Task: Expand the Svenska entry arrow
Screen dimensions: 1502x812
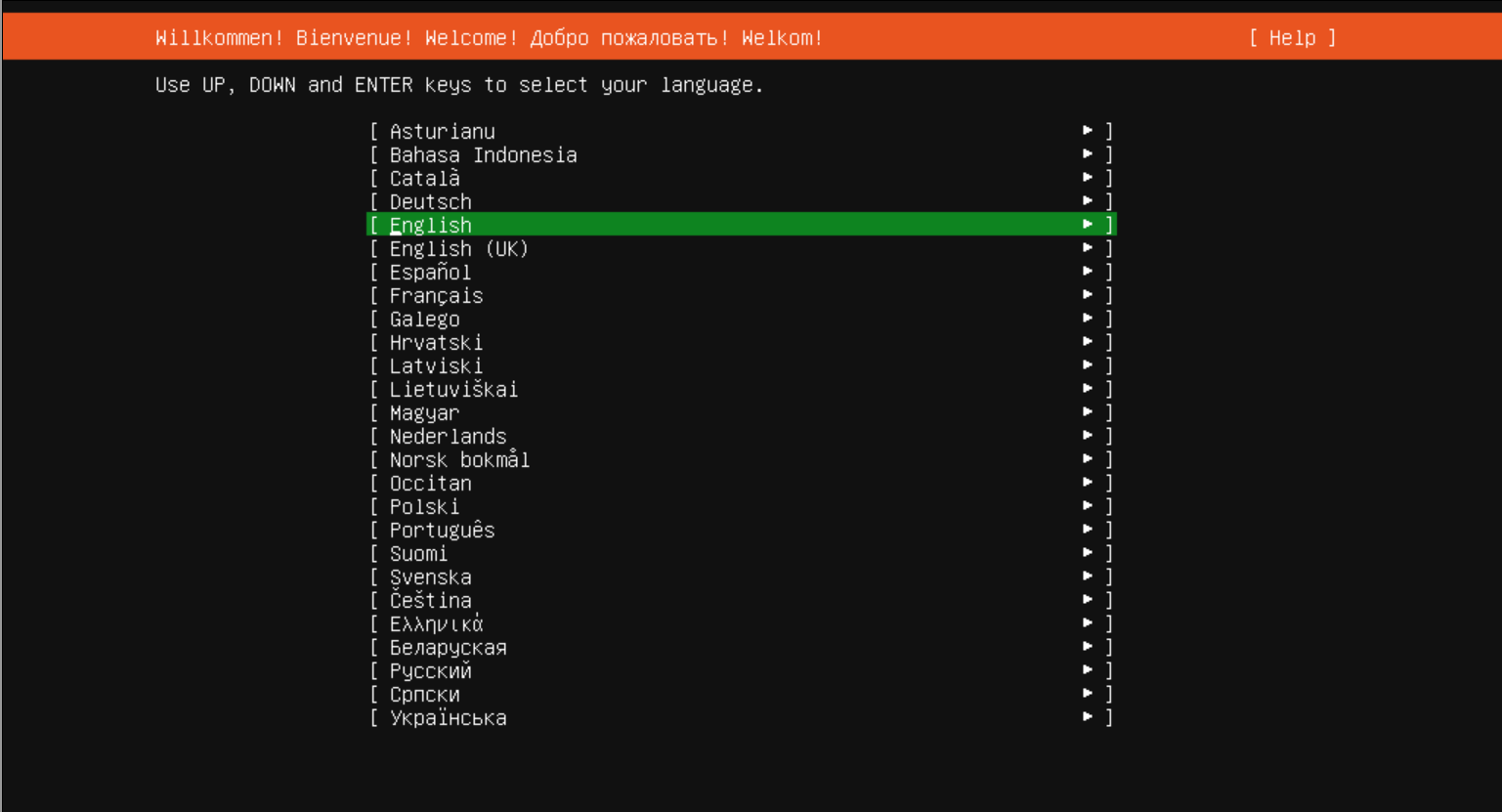Action: pos(1088,577)
